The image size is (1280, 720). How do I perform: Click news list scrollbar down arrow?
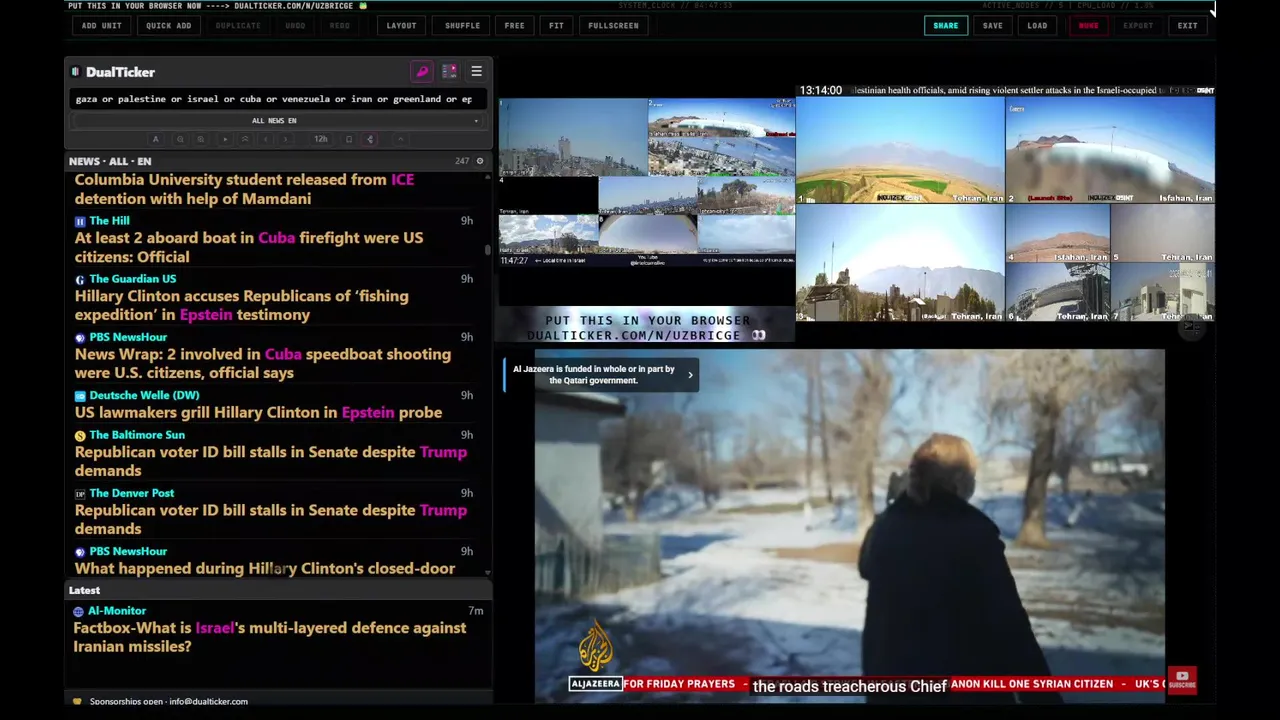[x=488, y=573]
